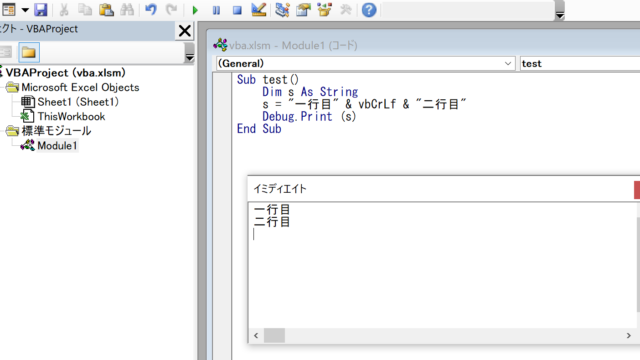Undo the last action
640x360 pixels.
(x=151, y=10)
